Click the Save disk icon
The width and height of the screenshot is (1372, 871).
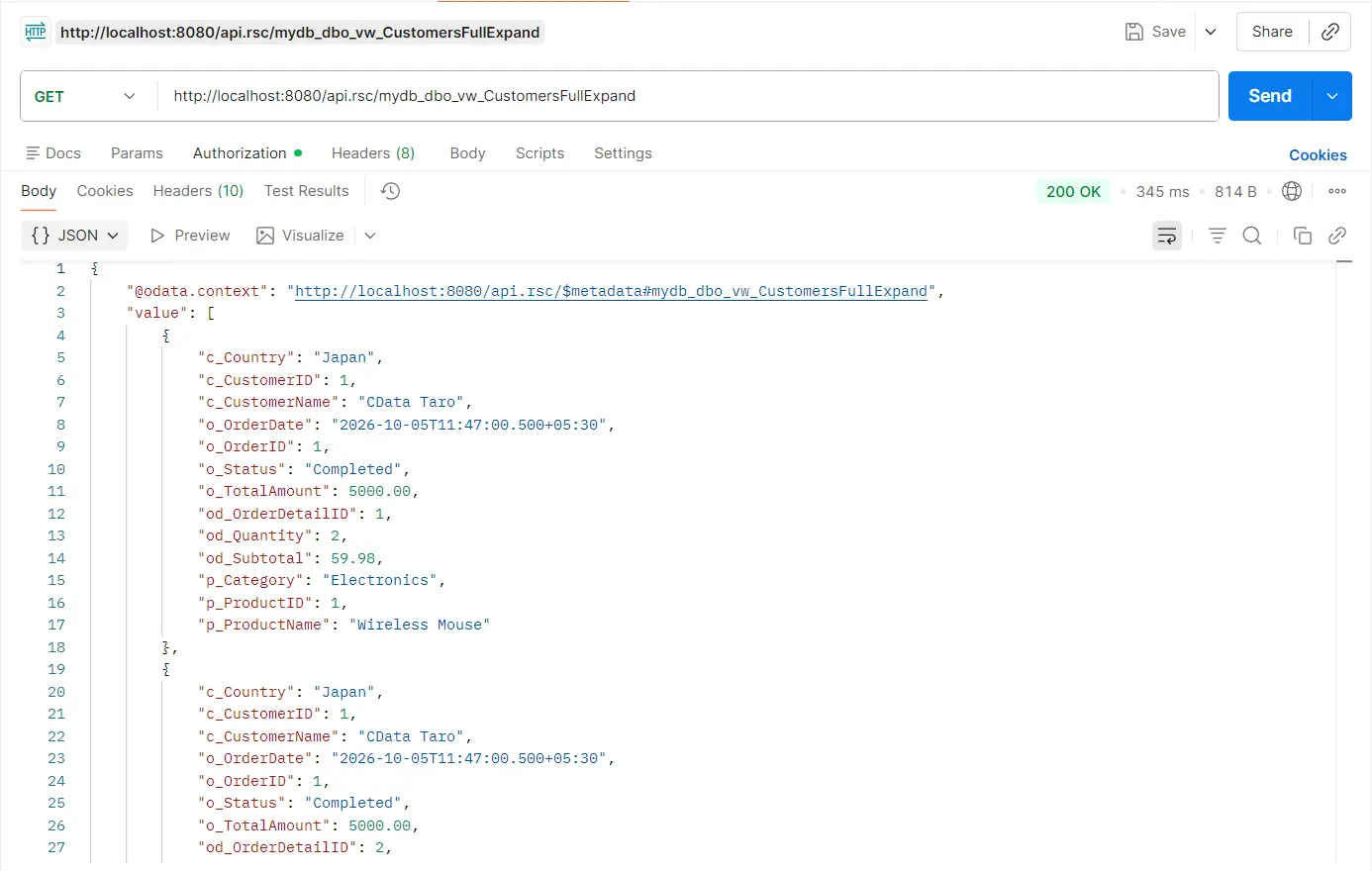[1134, 32]
